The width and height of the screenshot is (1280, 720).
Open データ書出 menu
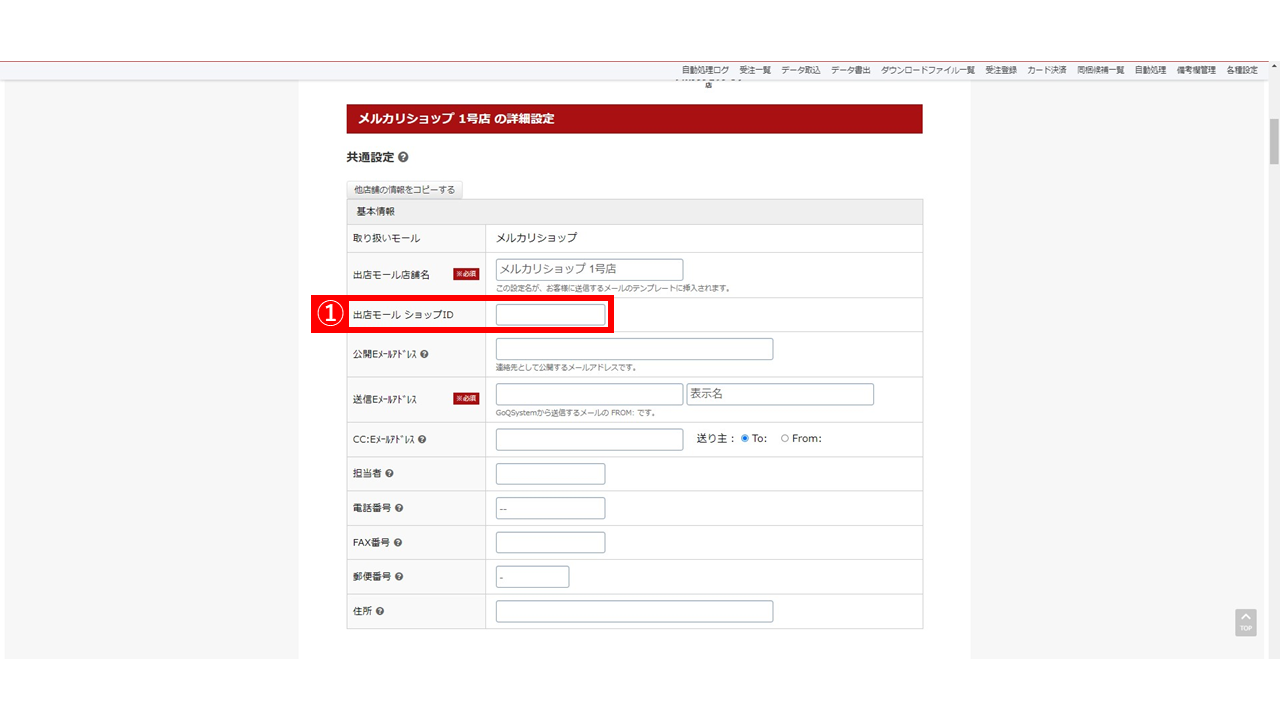point(851,70)
